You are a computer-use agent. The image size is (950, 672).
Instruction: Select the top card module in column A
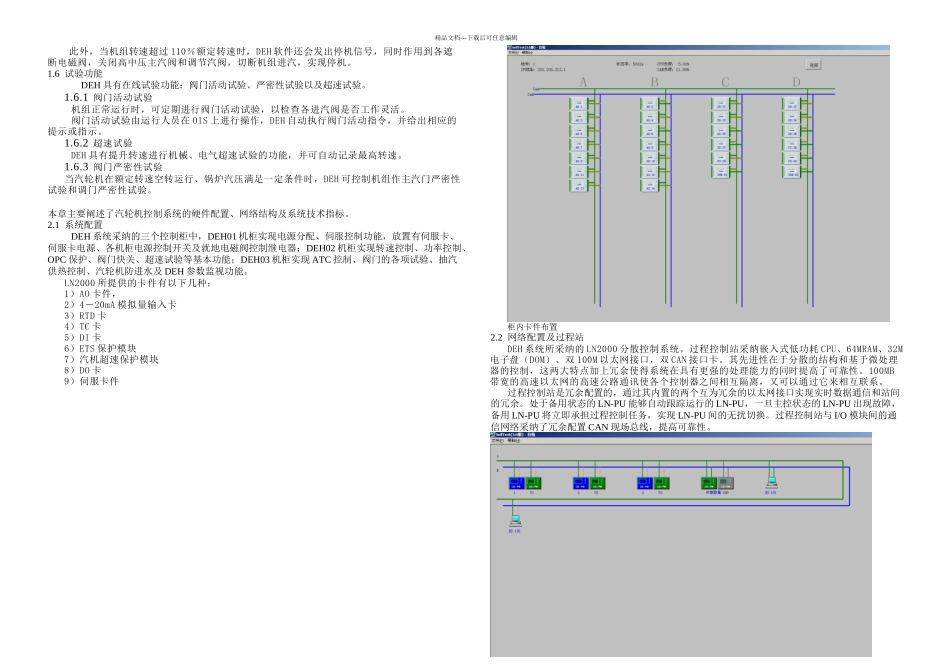click(x=579, y=104)
